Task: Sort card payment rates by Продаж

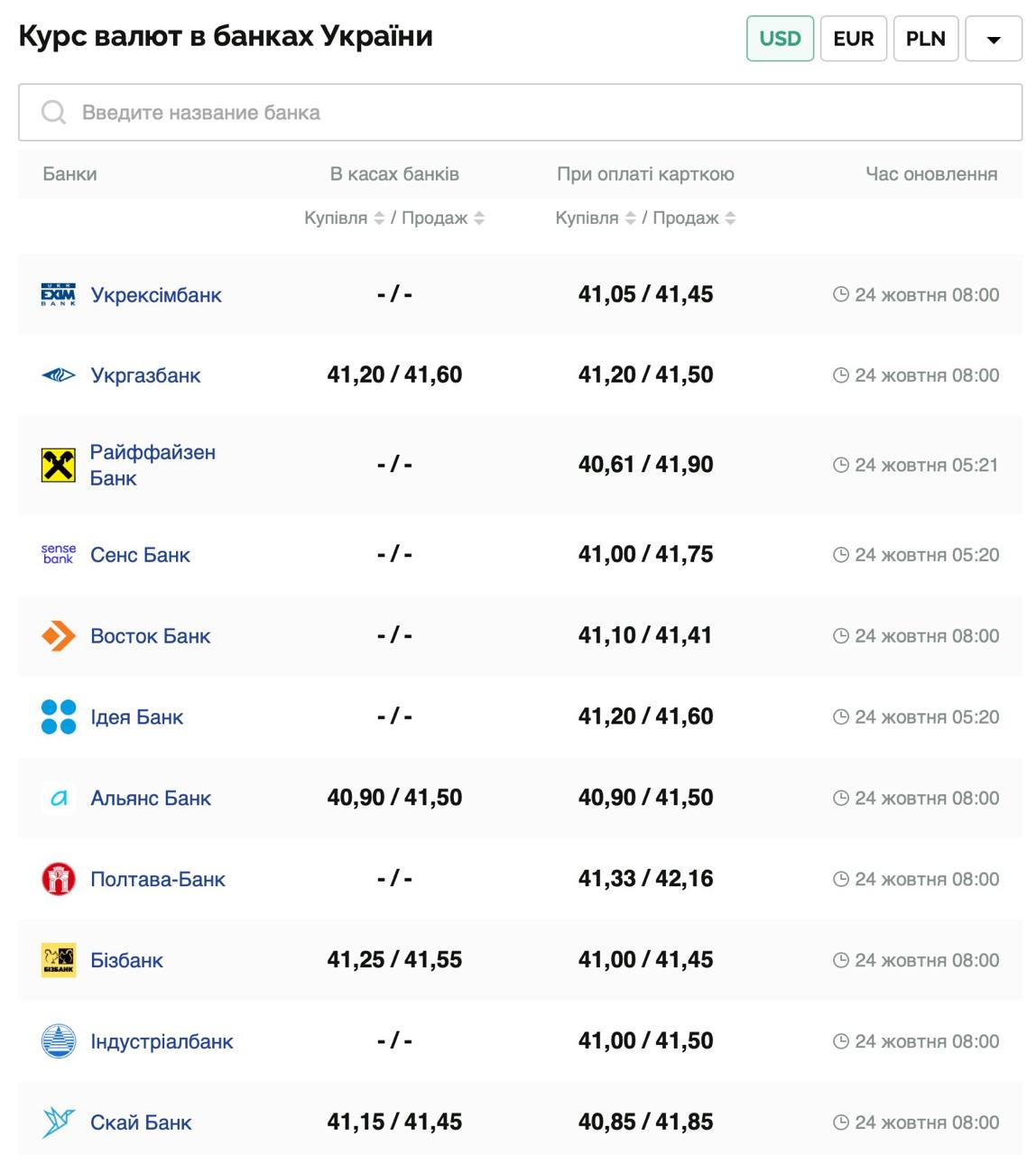Action: [730, 218]
